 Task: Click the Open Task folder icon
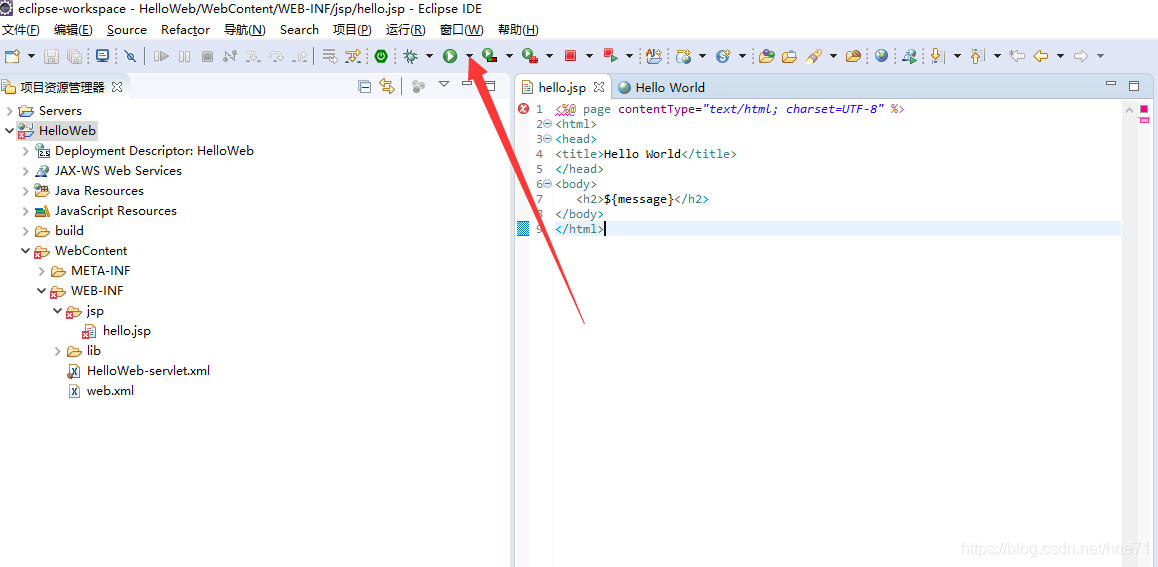(x=789, y=55)
